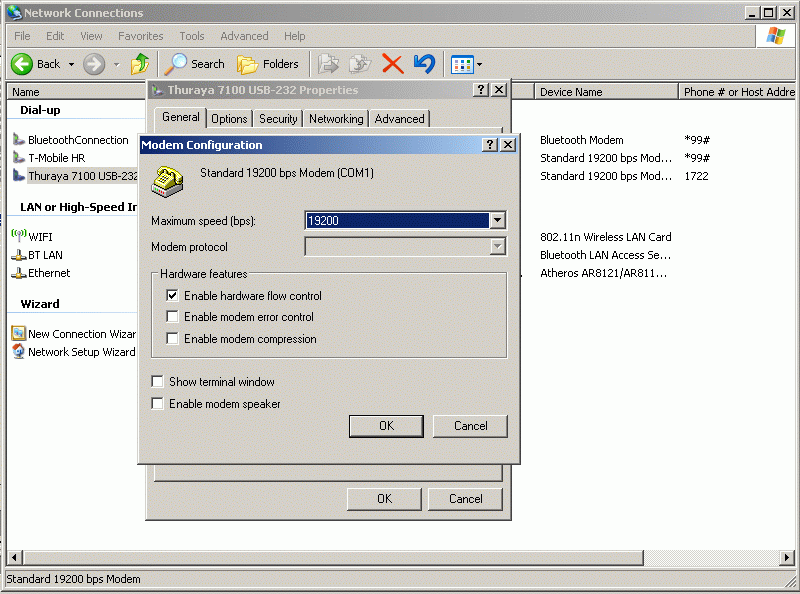The width and height of the screenshot is (800, 594).
Task: Click the Views grid icon
Action: point(462,65)
